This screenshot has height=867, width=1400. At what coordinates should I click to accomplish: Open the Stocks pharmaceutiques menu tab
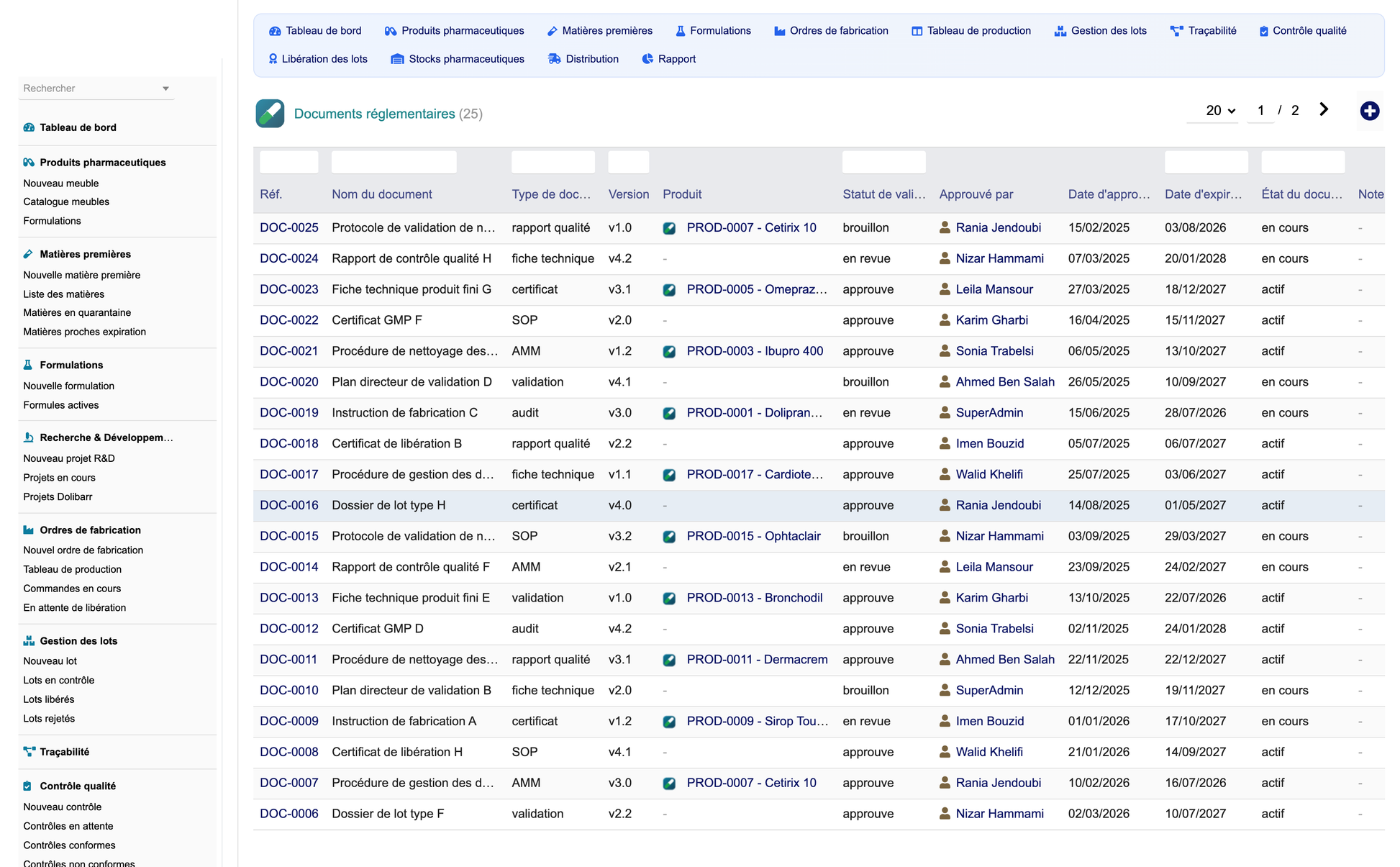click(x=458, y=59)
